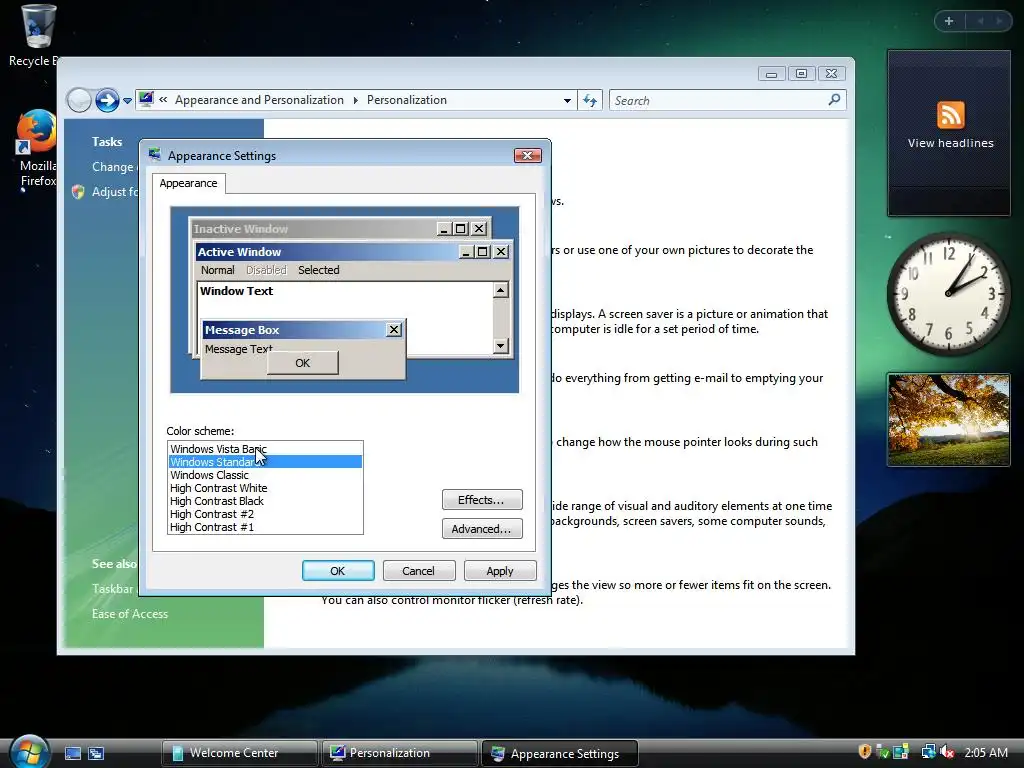Switch to Personalization taskbar button
Viewport: 1024px width, 768px height.
[x=399, y=753]
